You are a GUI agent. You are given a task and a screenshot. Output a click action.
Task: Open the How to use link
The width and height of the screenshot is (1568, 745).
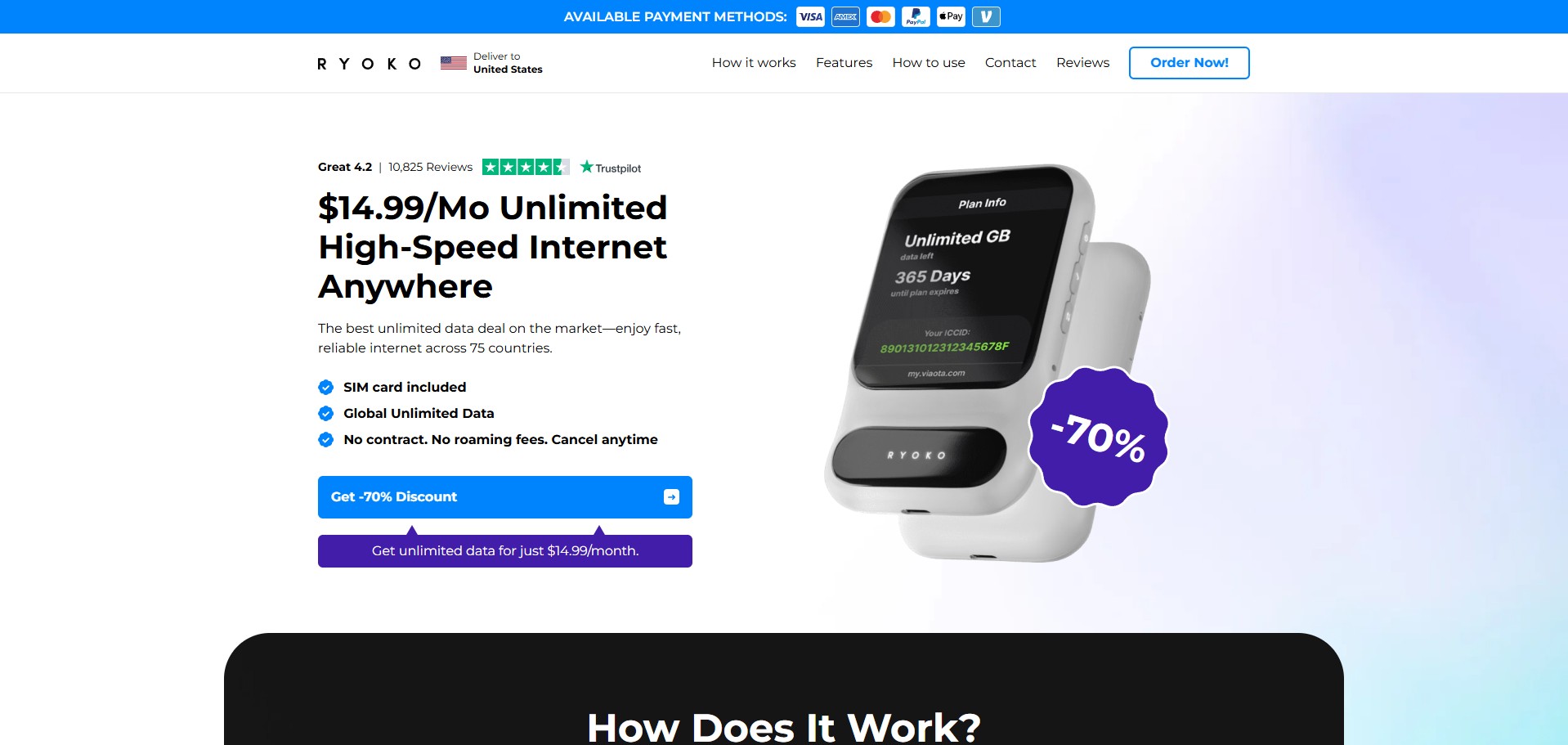pos(929,63)
